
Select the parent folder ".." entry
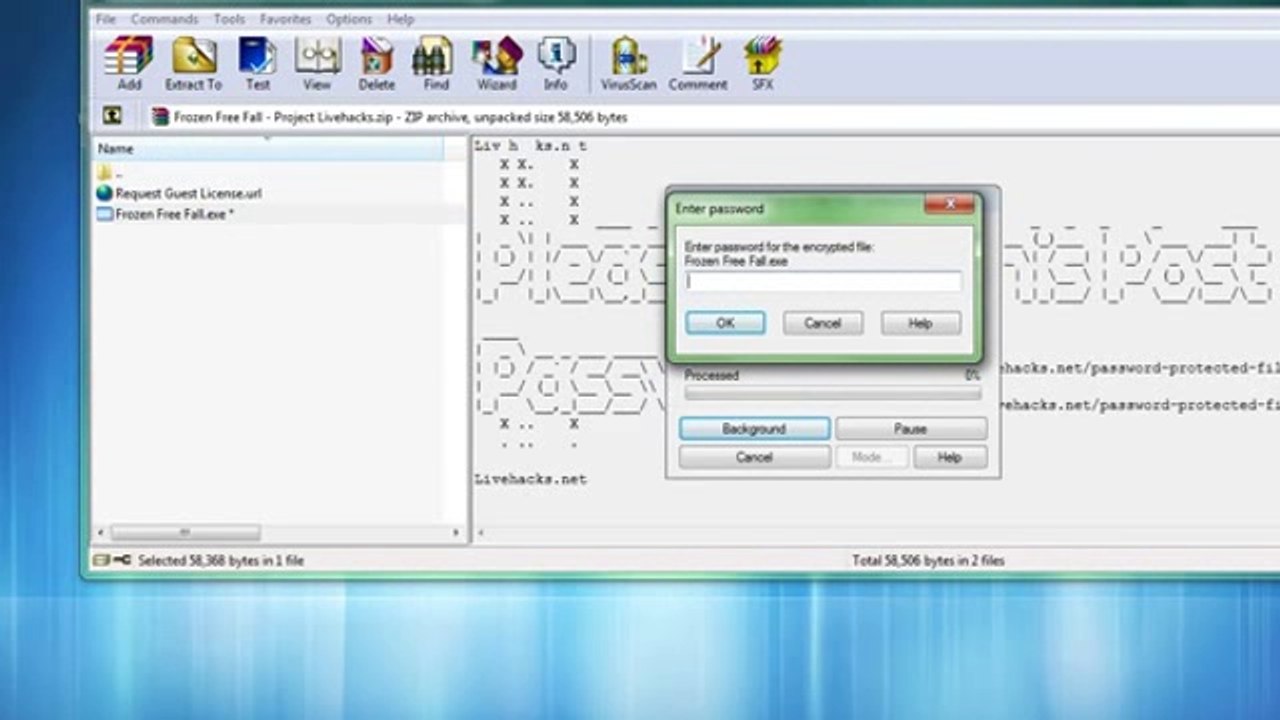pos(105,173)
